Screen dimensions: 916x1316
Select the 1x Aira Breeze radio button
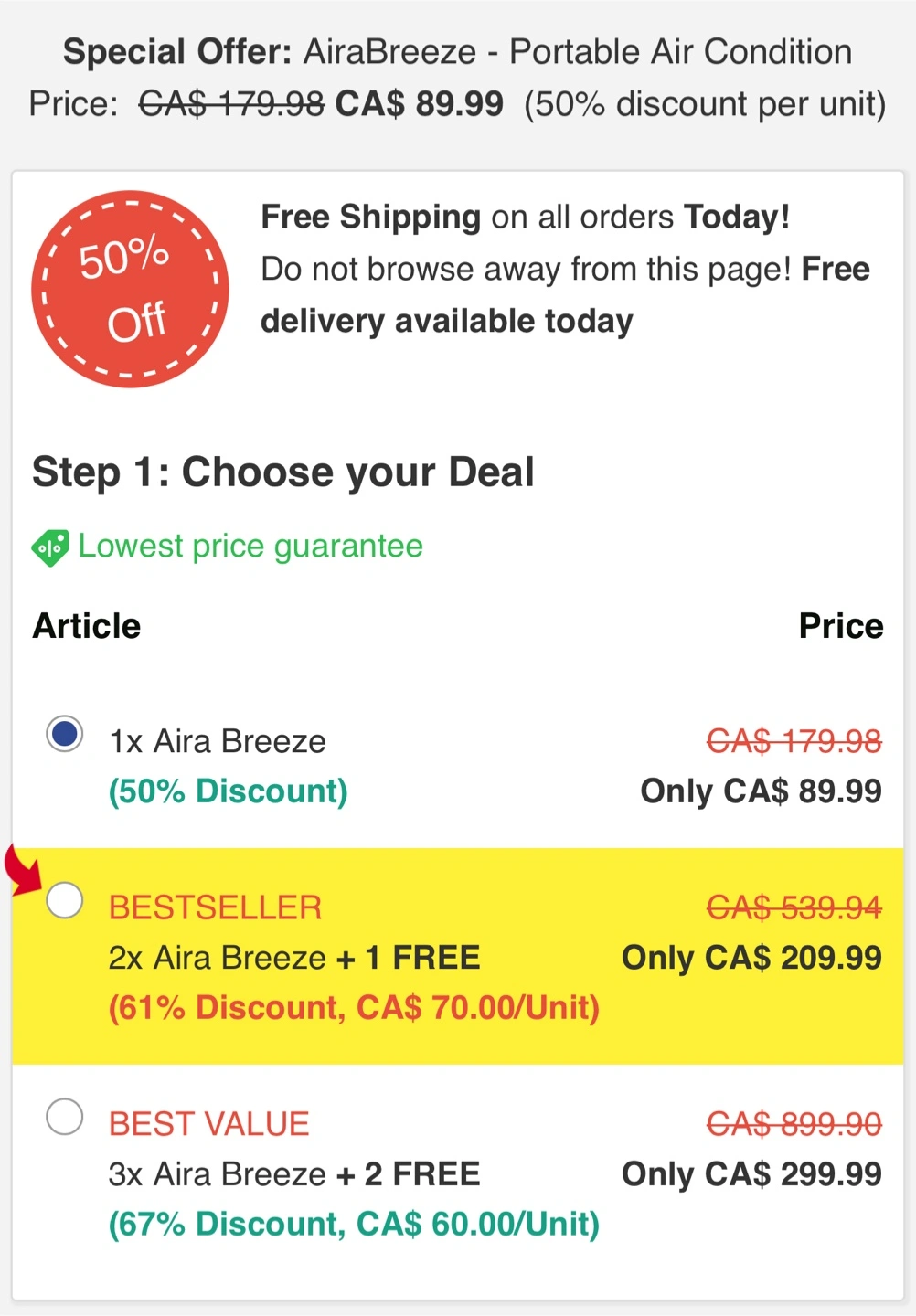65,735
